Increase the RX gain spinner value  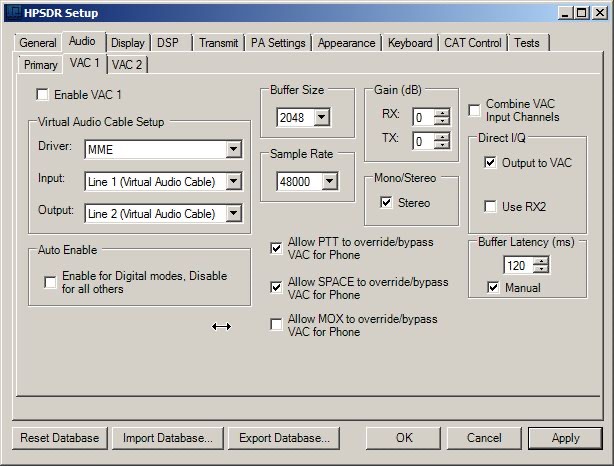pyautogui.click(x=442, y=113)
